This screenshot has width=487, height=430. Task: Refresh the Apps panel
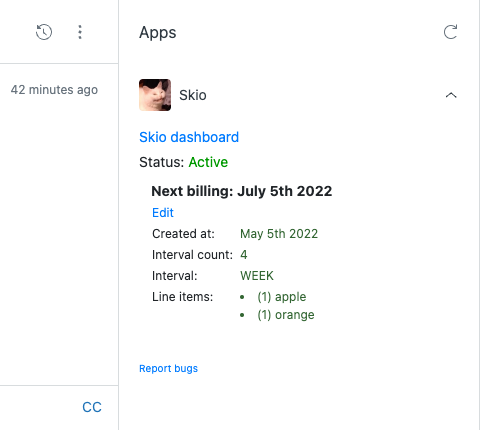click(450, 32)
